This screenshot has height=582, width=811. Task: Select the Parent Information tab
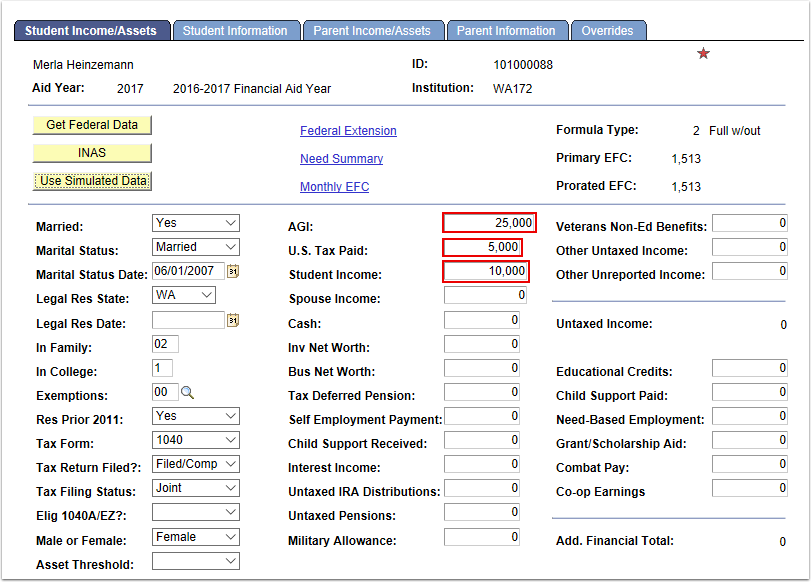click(x=506, y=31)
